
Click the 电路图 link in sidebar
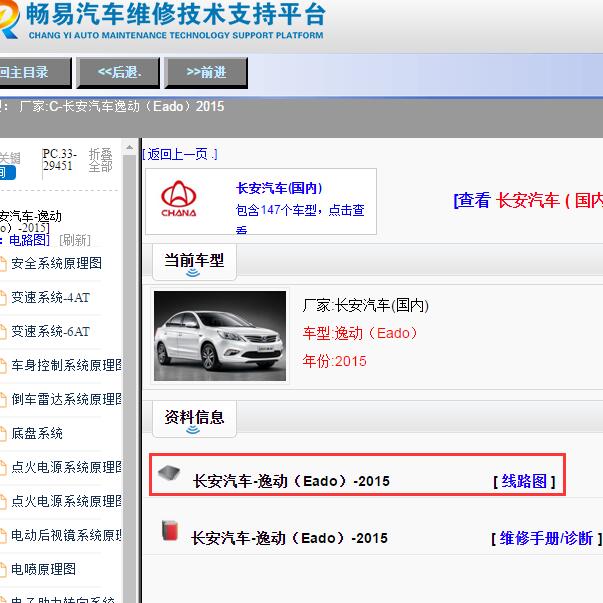point(29,240)
